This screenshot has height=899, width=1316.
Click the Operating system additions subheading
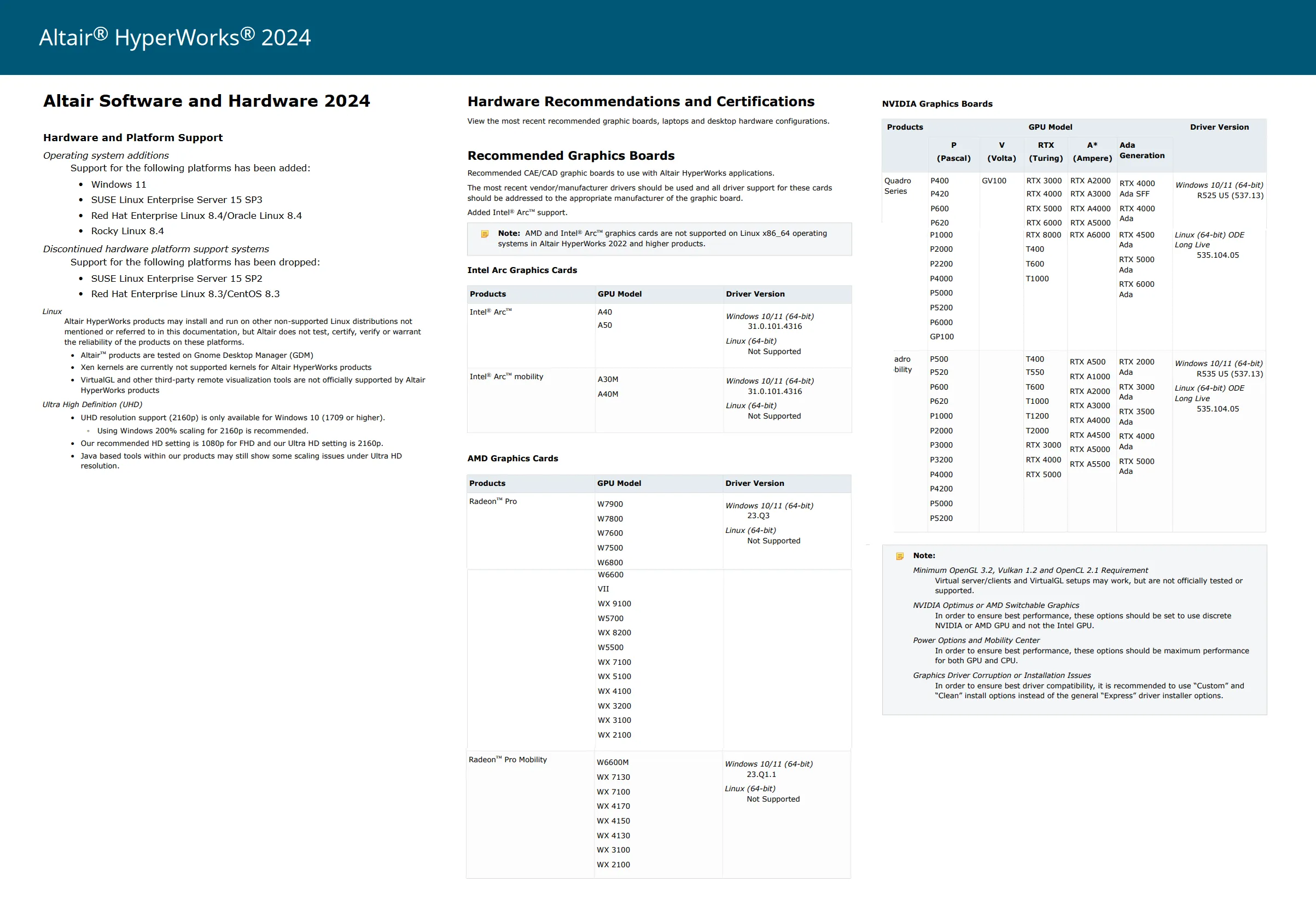tap(106, 155)
